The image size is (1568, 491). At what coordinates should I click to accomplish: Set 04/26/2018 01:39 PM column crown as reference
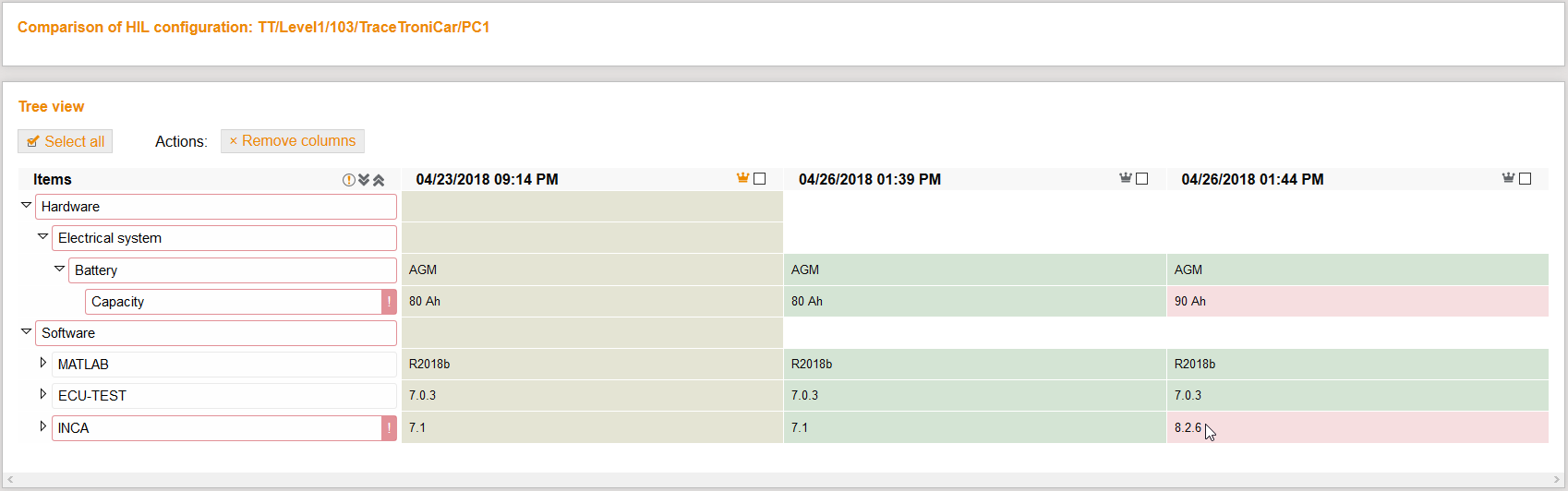click(x=1125, y=178)
